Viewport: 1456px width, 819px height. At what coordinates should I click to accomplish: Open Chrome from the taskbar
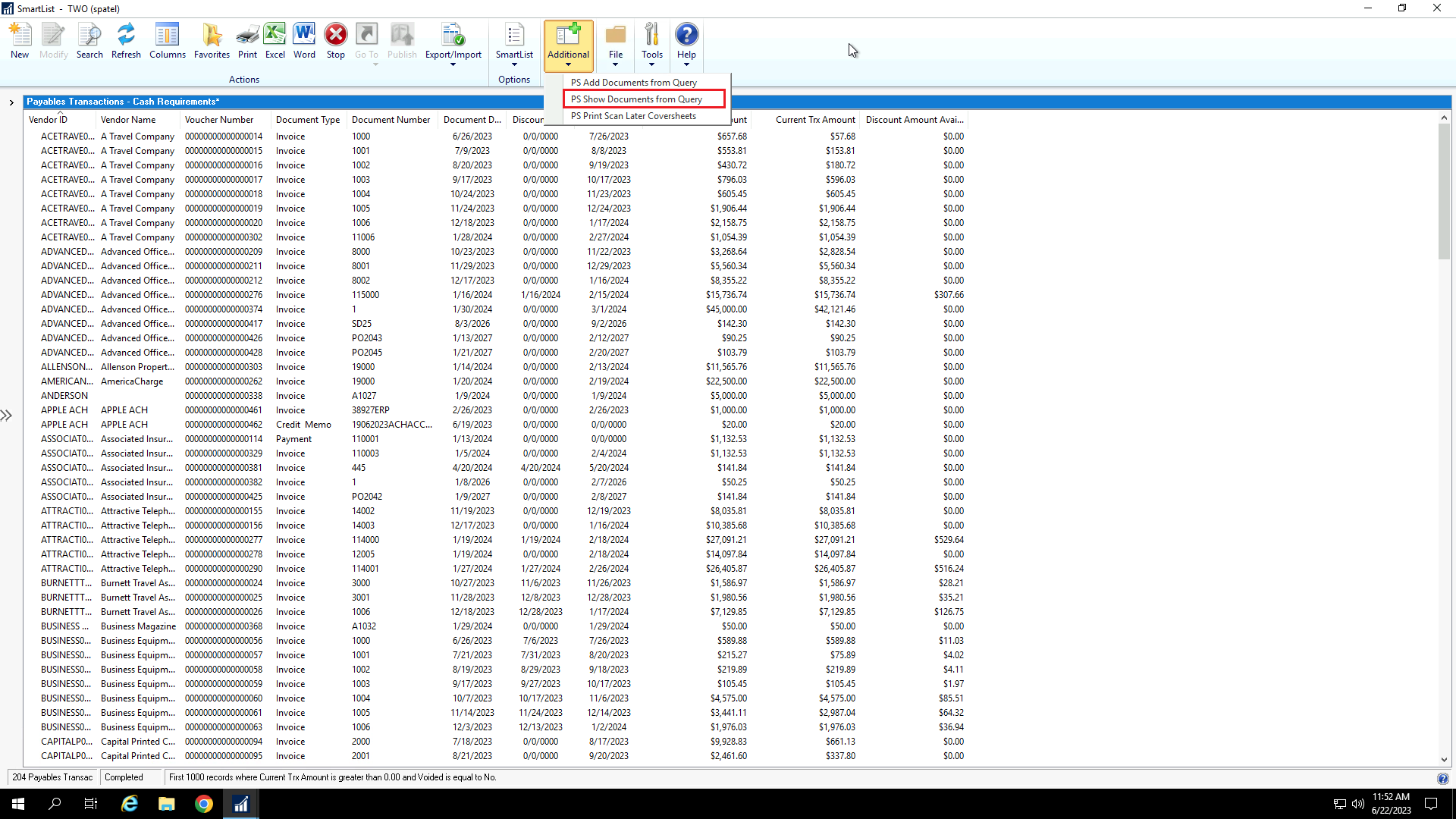[x=203, y=804]
